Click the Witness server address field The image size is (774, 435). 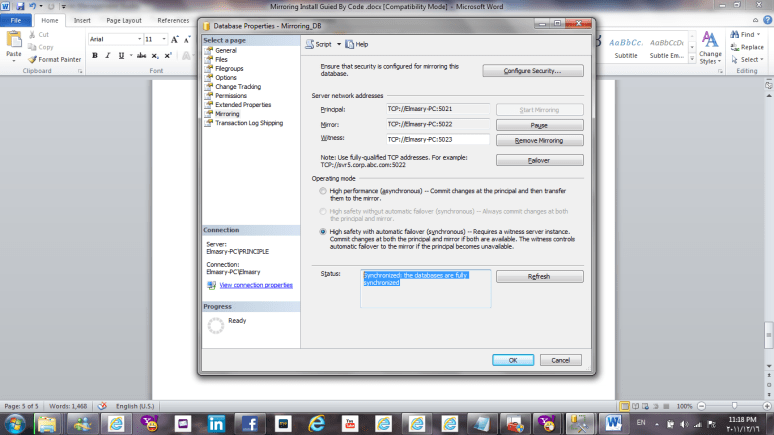[x=438, y=139]
